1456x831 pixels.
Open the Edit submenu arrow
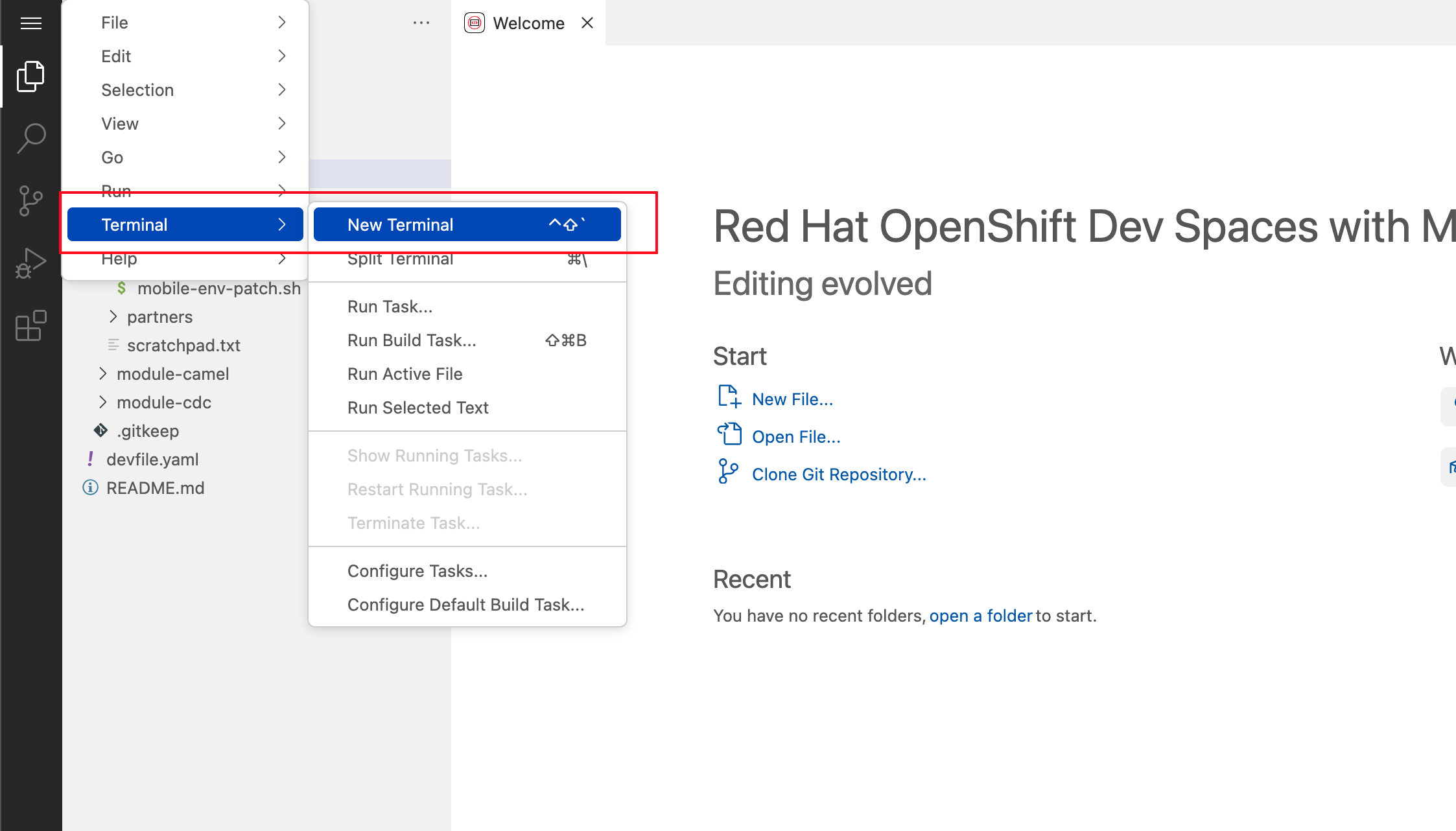tap(282, 56)
